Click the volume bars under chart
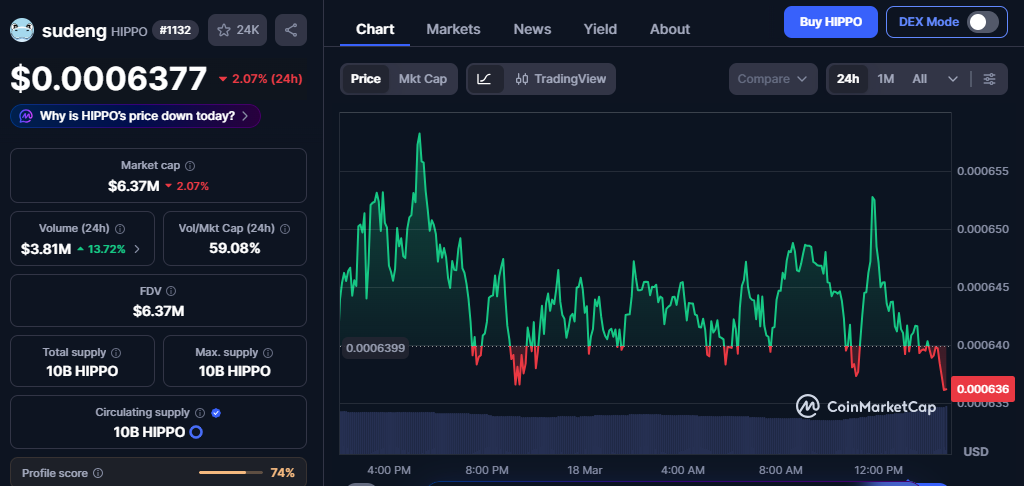The image size is (1024, 486). click(643, 433)
